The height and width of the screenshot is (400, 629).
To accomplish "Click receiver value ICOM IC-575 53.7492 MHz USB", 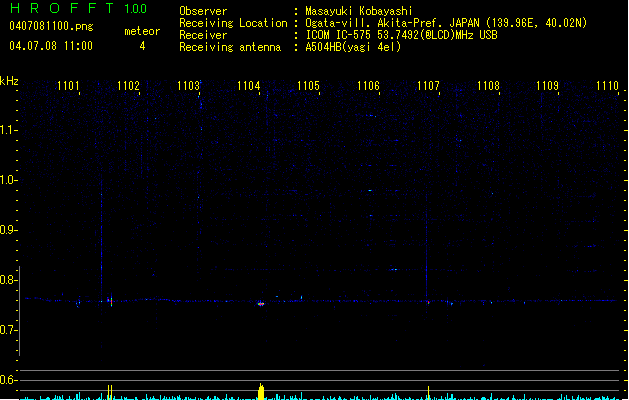I will coord(401,35).
